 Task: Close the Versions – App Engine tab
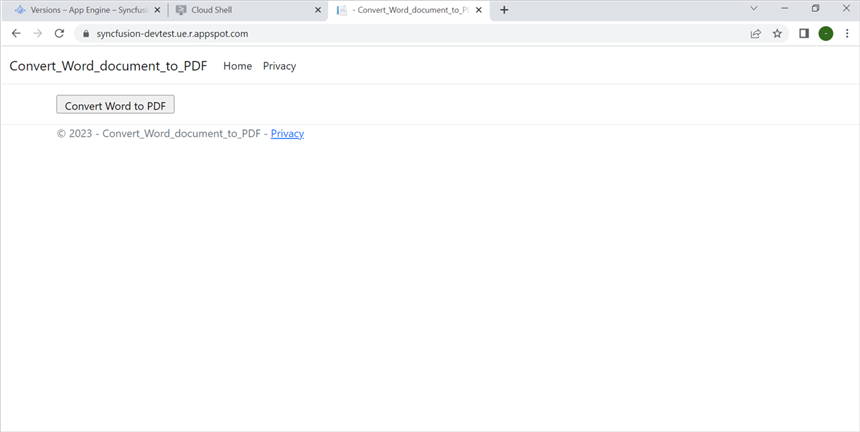[157, 10]
